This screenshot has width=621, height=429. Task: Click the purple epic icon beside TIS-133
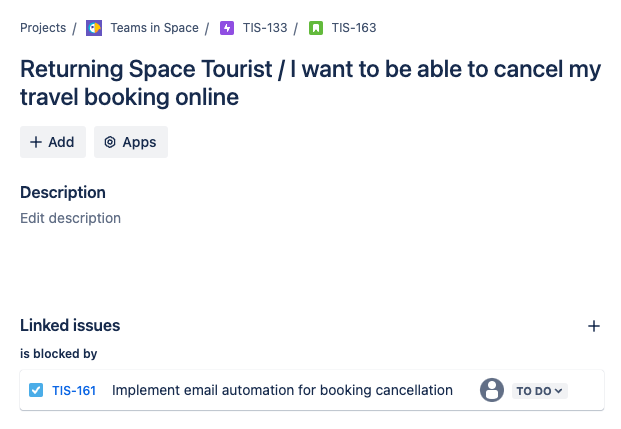click(227, 28)
